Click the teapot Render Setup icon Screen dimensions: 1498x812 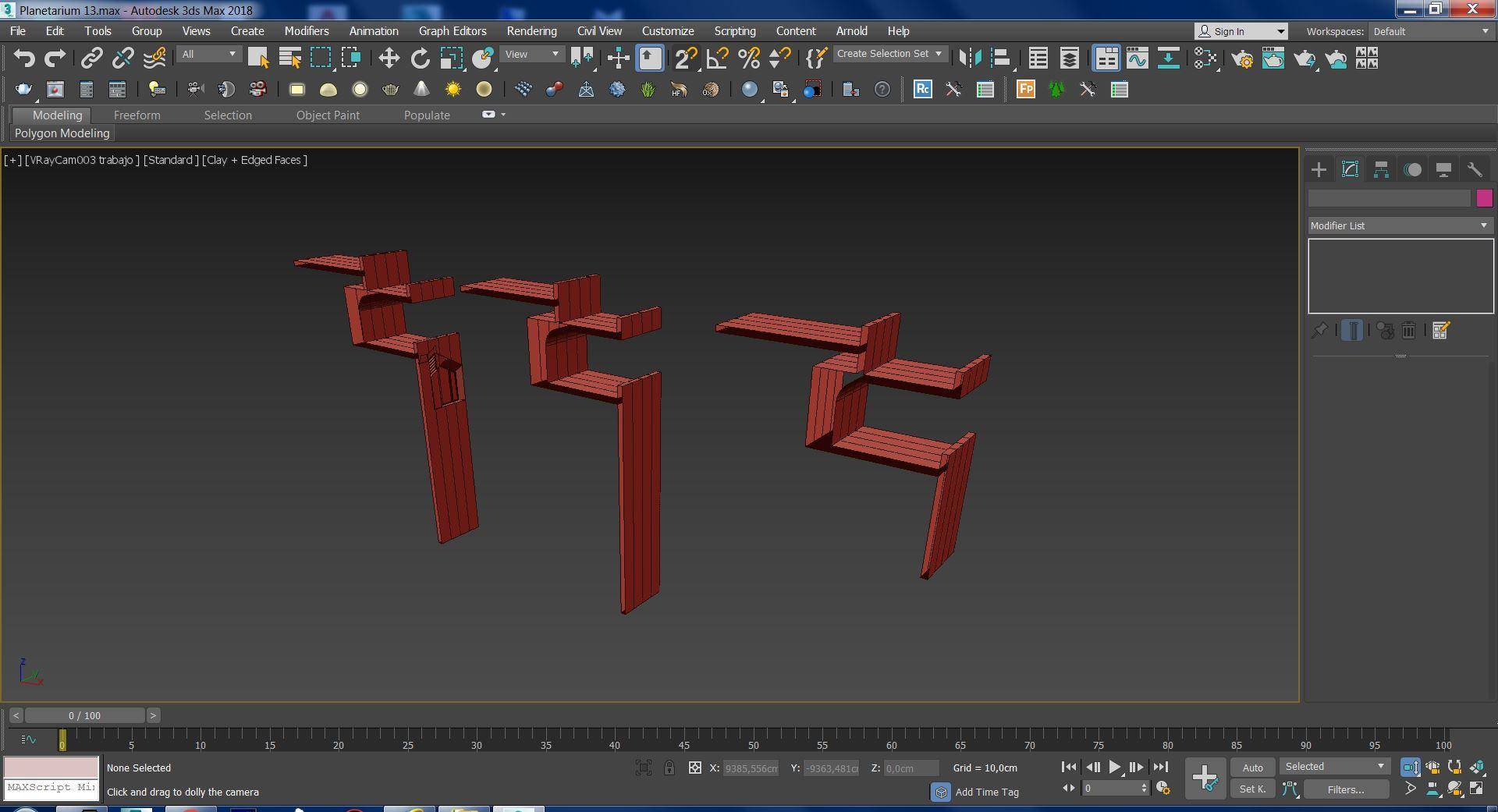pyautogui.click(x=1242, y=59)
